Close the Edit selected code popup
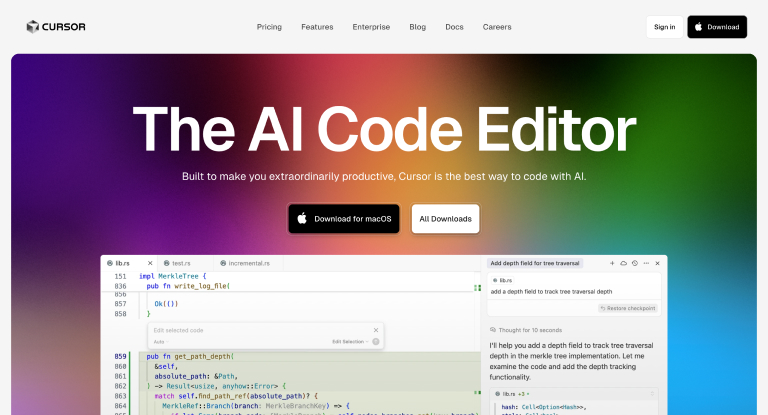768x415 pixels. click(x=376, y=330)
